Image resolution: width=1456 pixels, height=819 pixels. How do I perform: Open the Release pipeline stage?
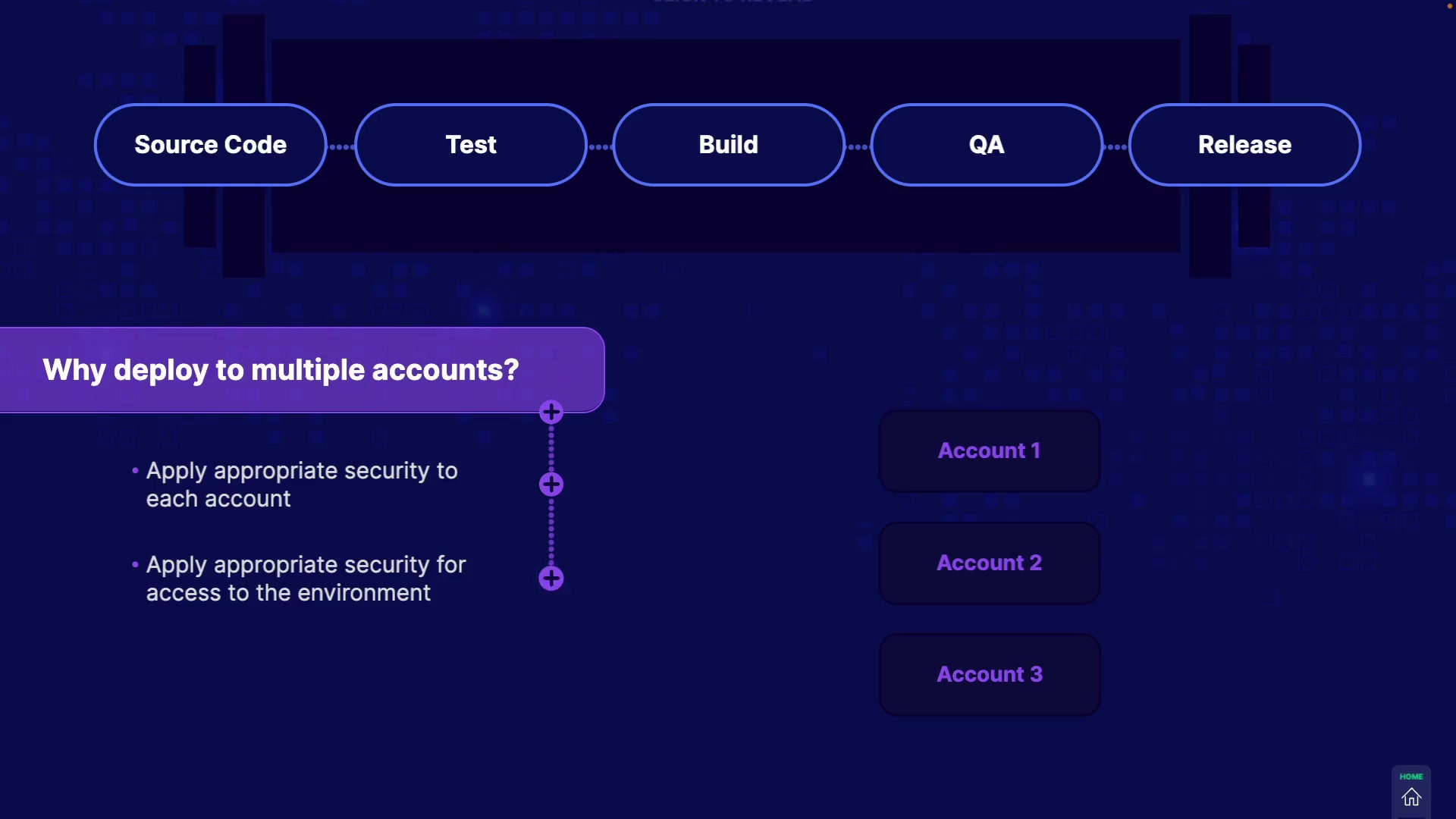coord(1244,145)
